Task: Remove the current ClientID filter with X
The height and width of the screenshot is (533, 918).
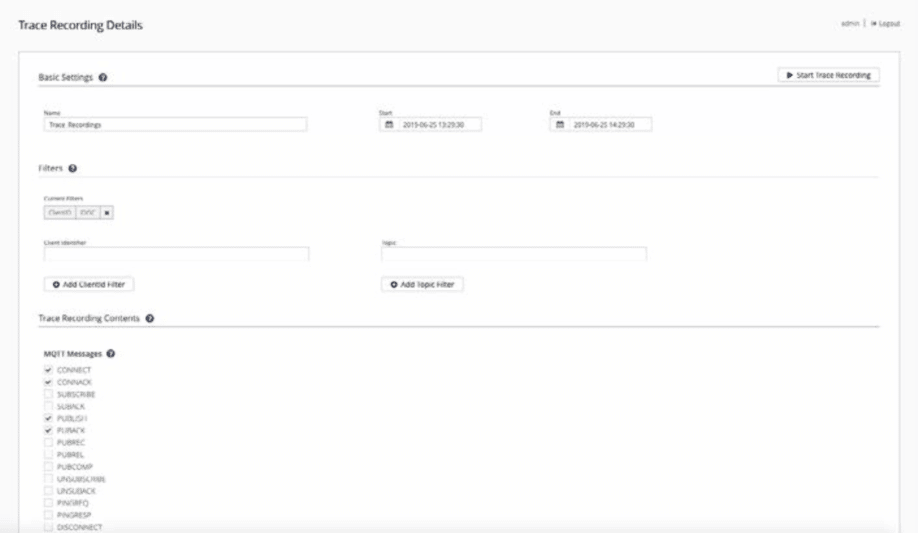Action: coord(106,213)
